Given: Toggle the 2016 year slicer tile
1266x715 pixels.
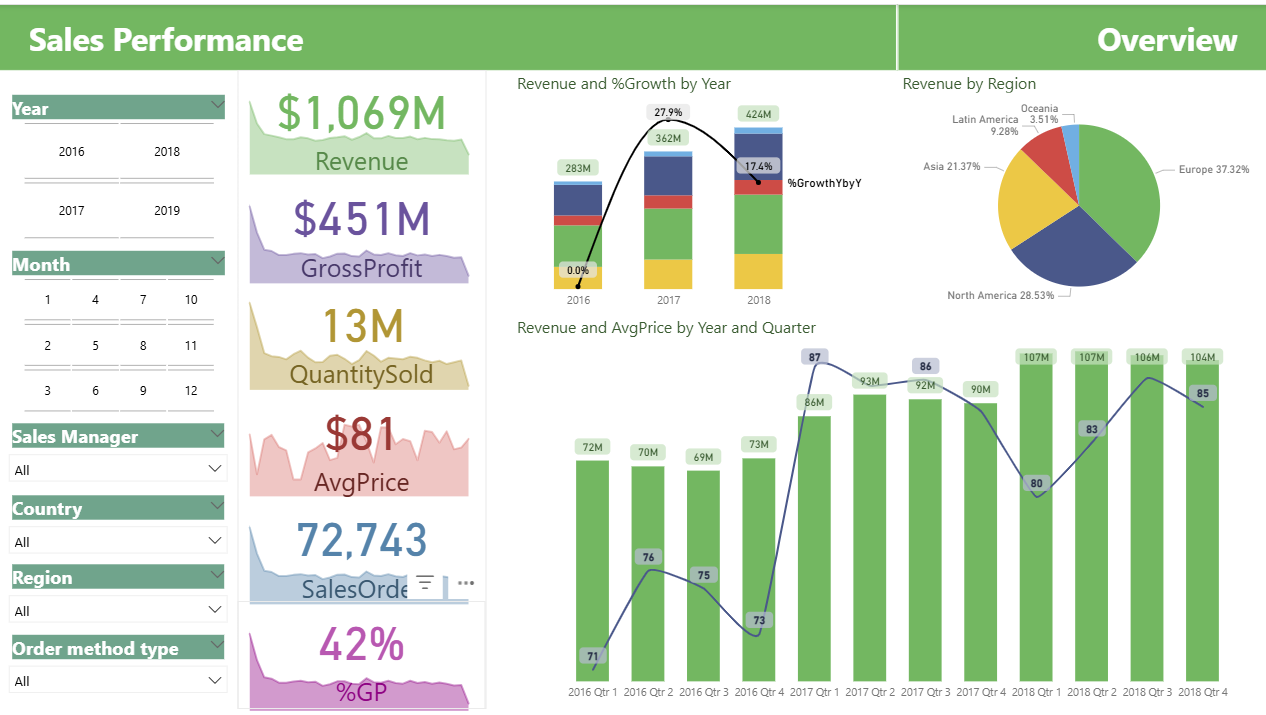Looking at the screenshot, I should click(72, 152).
